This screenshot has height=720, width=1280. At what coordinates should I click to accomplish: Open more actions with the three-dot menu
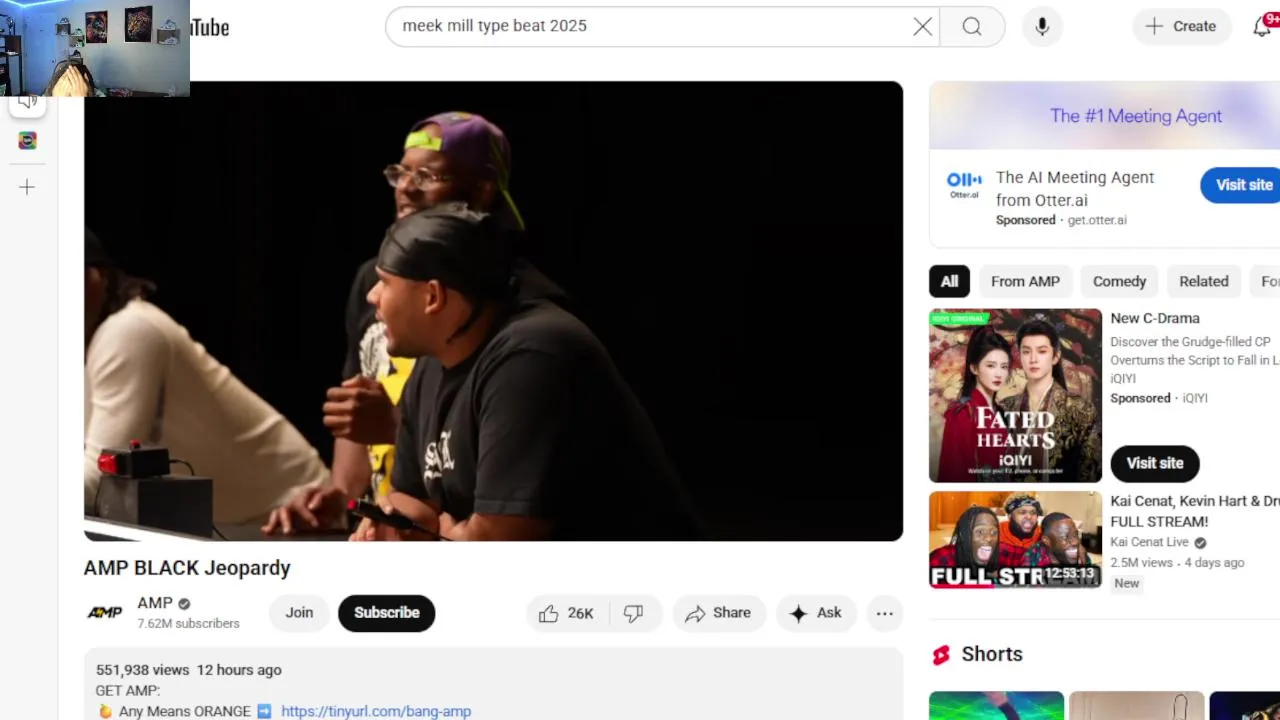pyautogui.click(x=885, y=613)
